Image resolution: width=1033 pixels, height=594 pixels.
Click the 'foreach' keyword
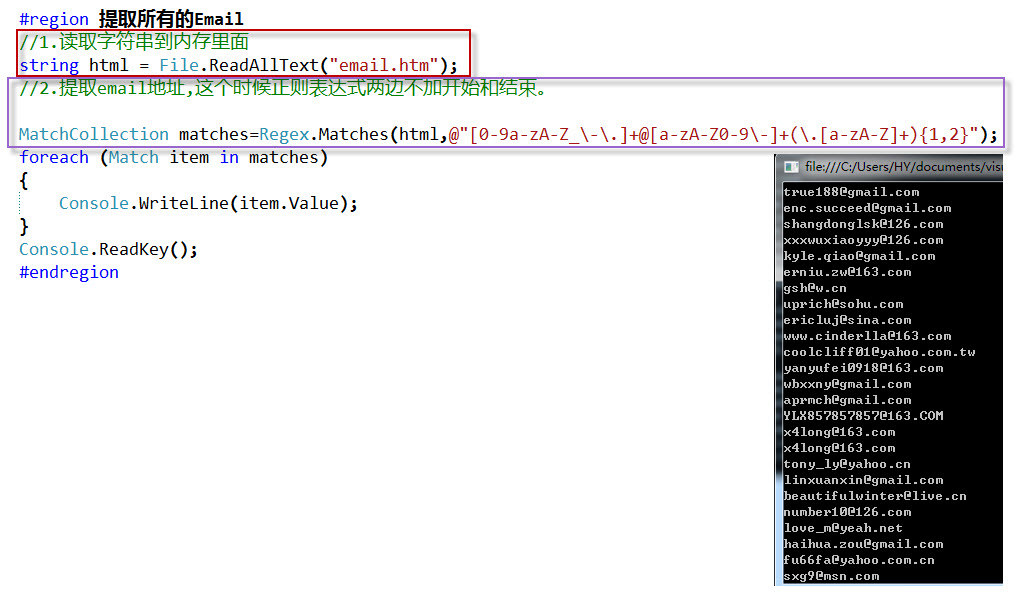point(53,157)
